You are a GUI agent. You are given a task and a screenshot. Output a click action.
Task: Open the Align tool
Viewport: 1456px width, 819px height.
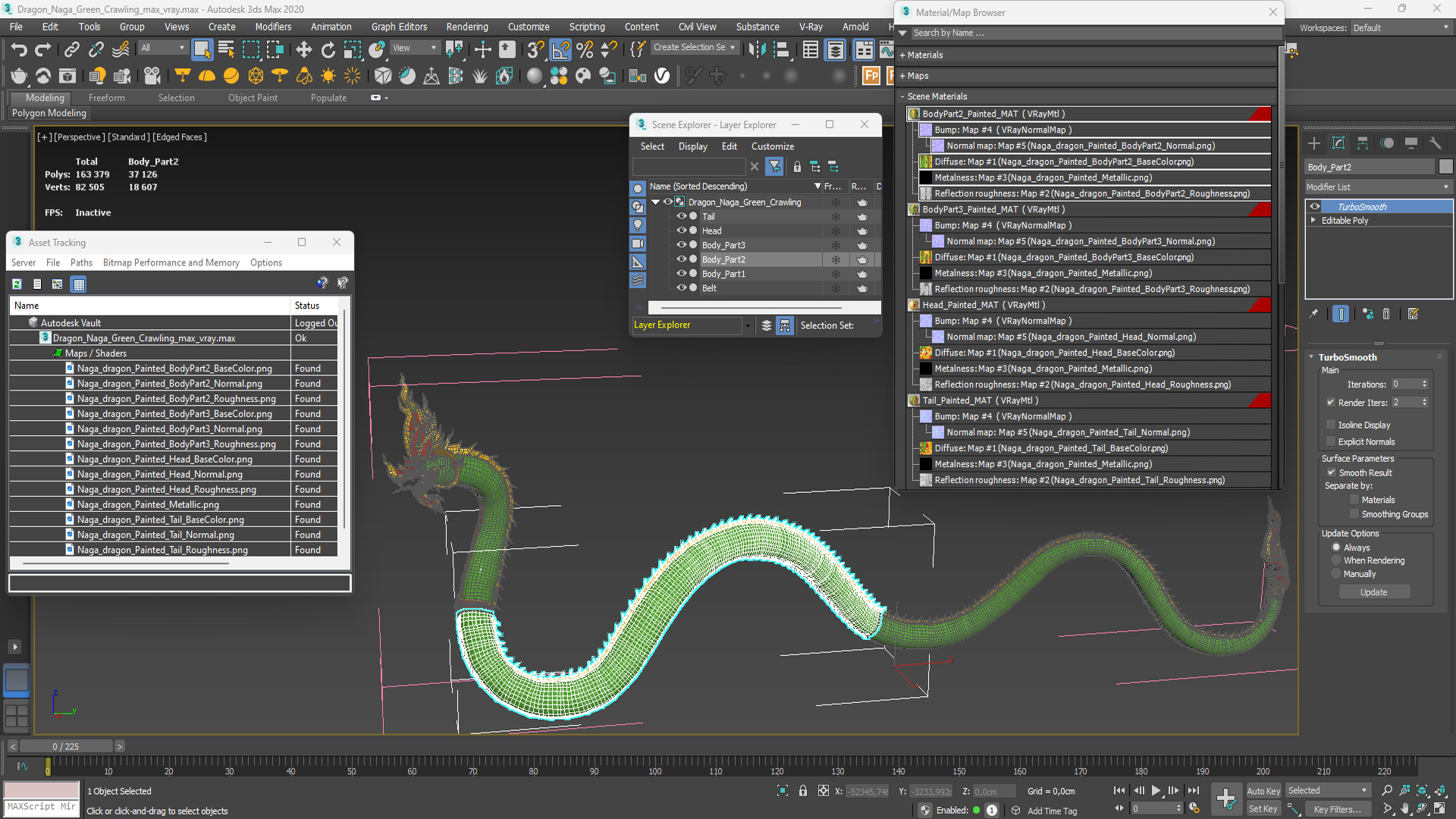tap(781, 50)
